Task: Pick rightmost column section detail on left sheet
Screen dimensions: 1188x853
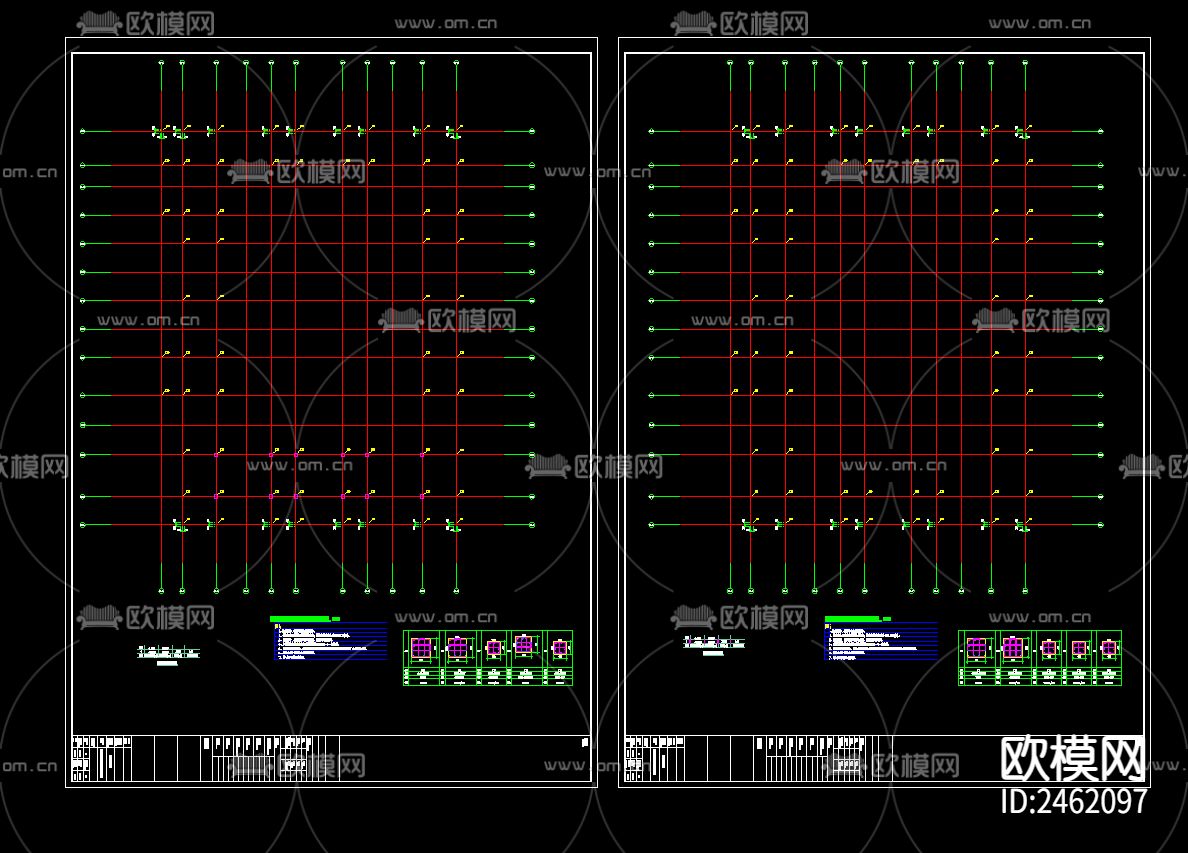Action: click(559, 648)
